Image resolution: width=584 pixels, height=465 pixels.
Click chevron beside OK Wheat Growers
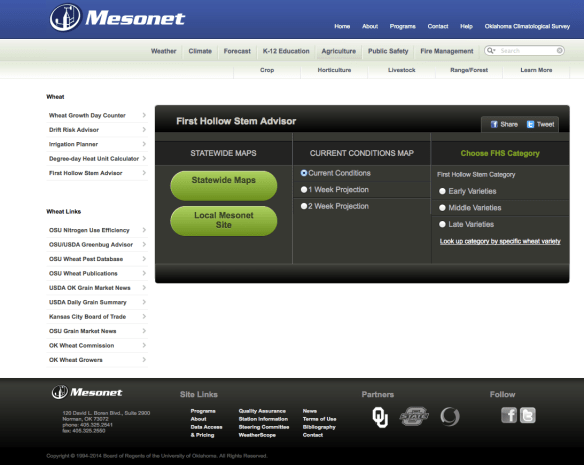click(144, 360)
